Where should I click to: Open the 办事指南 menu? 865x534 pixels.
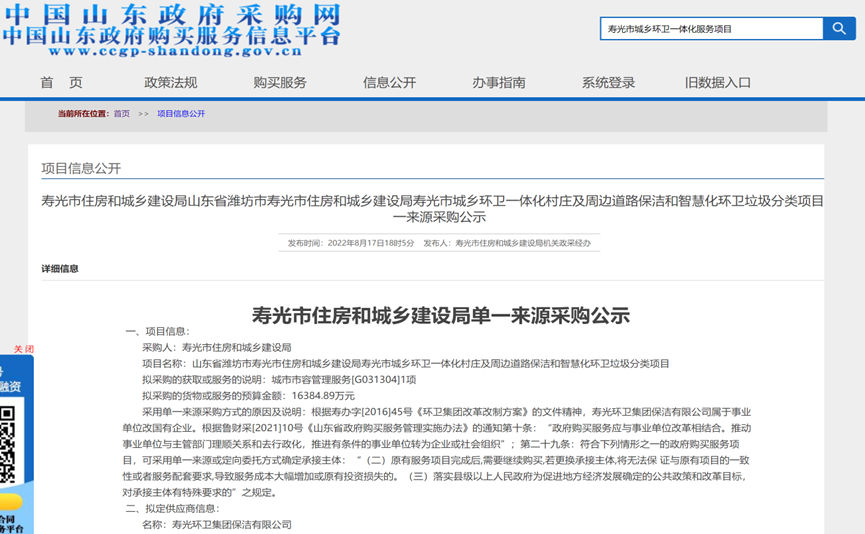(x=499, y=83)
